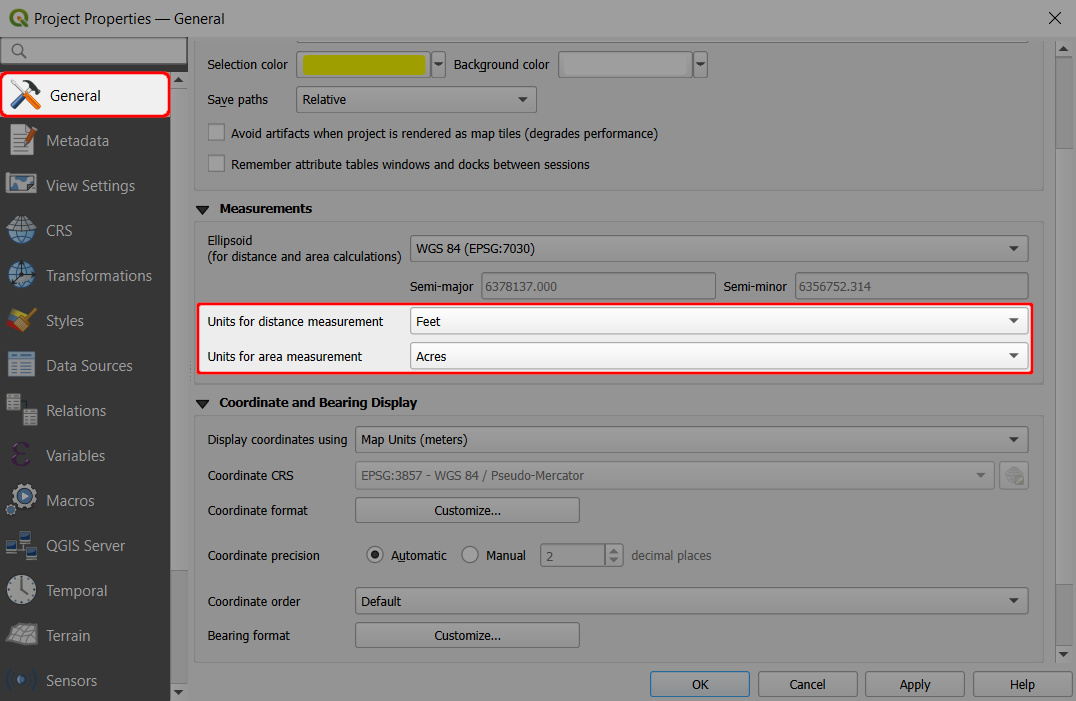Open the Save paths Relative dropdown
1076x701 pixels.
(x=417, y=99)
